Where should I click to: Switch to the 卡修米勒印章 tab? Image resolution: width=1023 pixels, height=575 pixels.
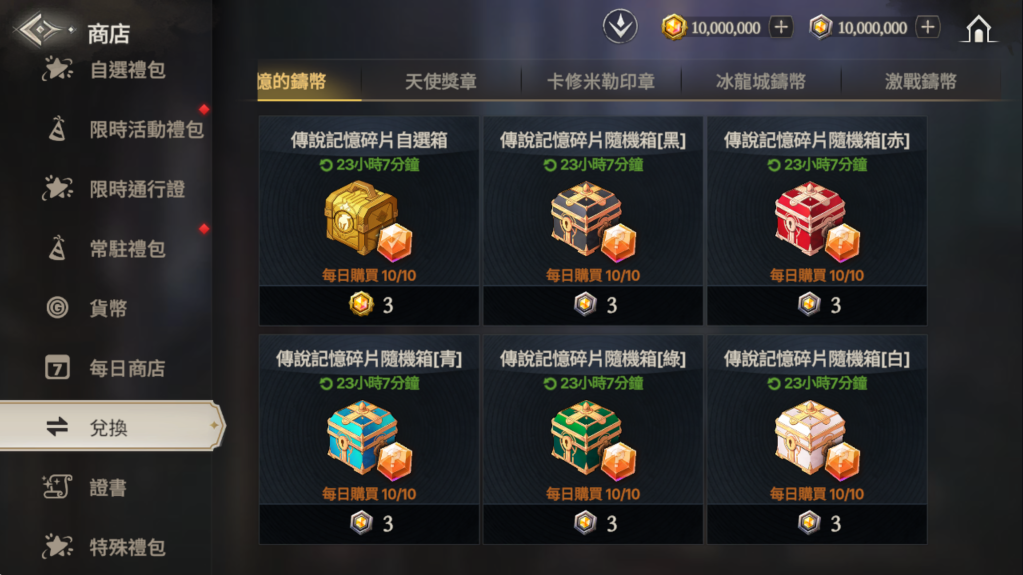coord(601,82)
